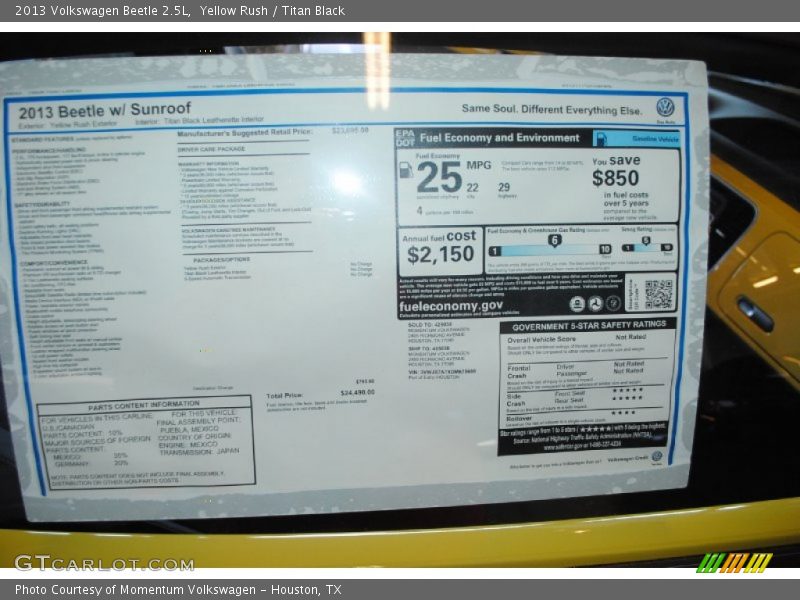Screen dimensions: 800x600
Task: Click the "Driver Care Package" heading
Action: click(211, 149)
